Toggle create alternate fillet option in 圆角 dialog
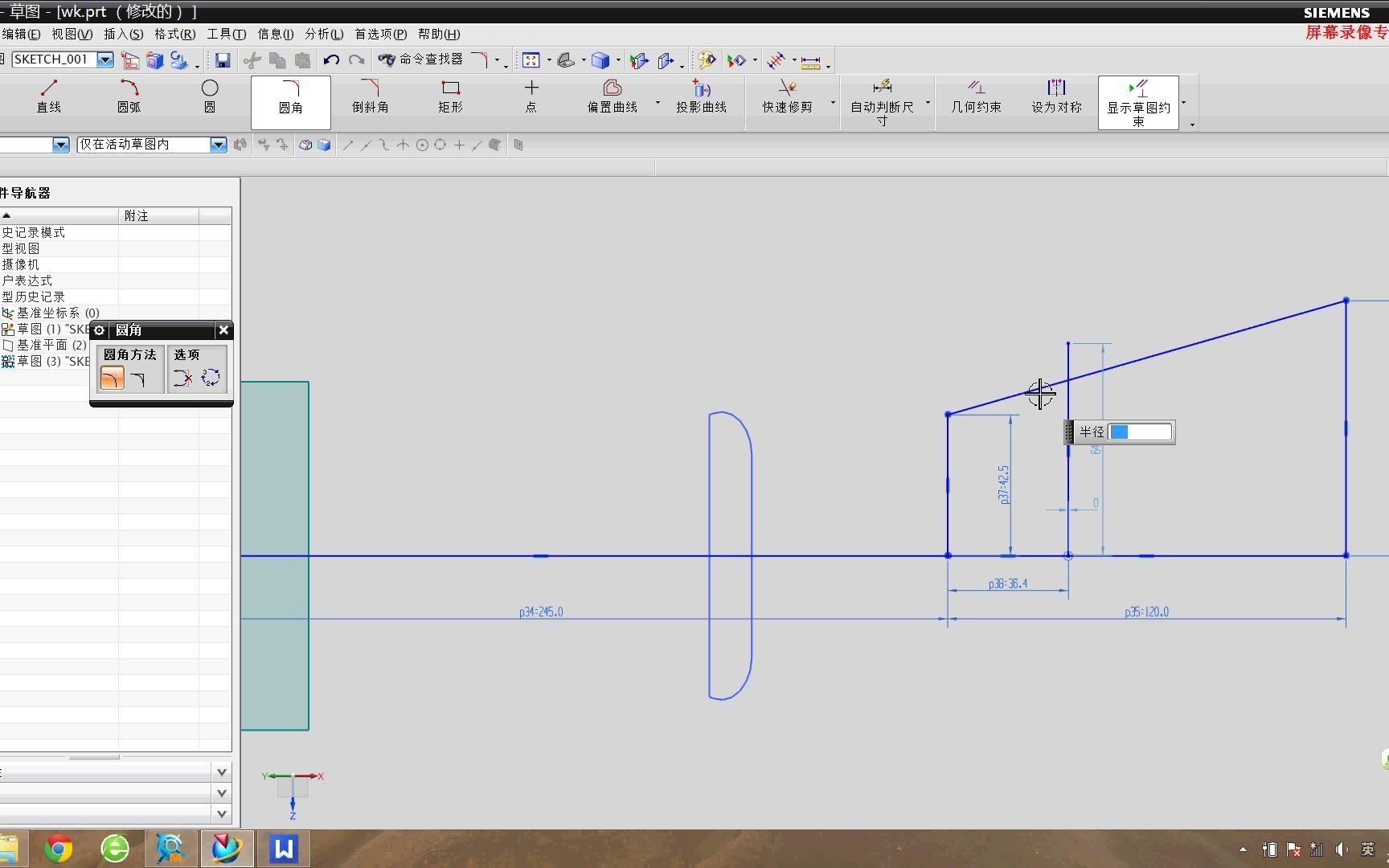 [x=211, y=378]
